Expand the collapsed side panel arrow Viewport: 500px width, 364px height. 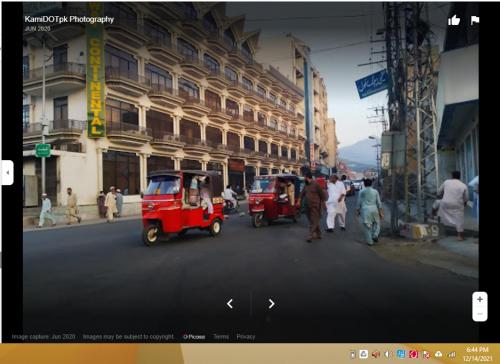(7, 173)
